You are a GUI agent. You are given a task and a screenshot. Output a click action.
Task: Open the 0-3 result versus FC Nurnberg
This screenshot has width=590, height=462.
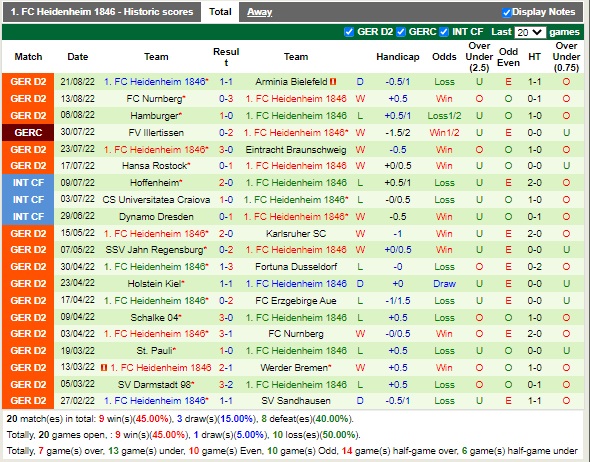(226, 99)
